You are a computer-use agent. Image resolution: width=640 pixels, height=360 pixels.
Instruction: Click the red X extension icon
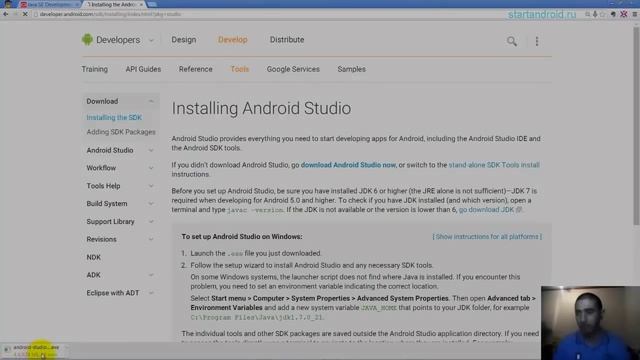click(624, 14)
